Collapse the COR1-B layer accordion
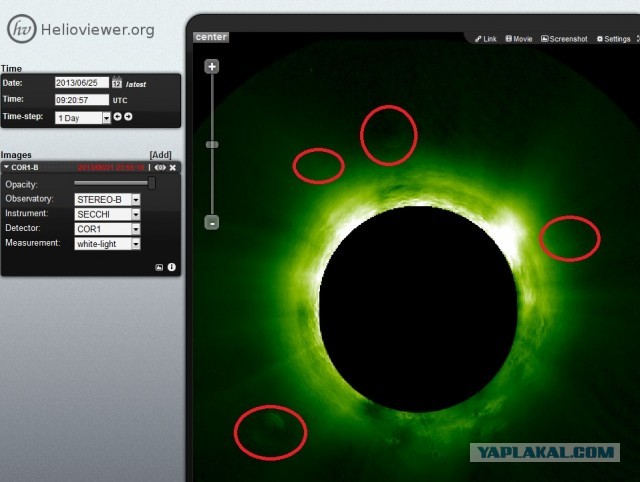 pyautogui.click(x=7, y=167)
